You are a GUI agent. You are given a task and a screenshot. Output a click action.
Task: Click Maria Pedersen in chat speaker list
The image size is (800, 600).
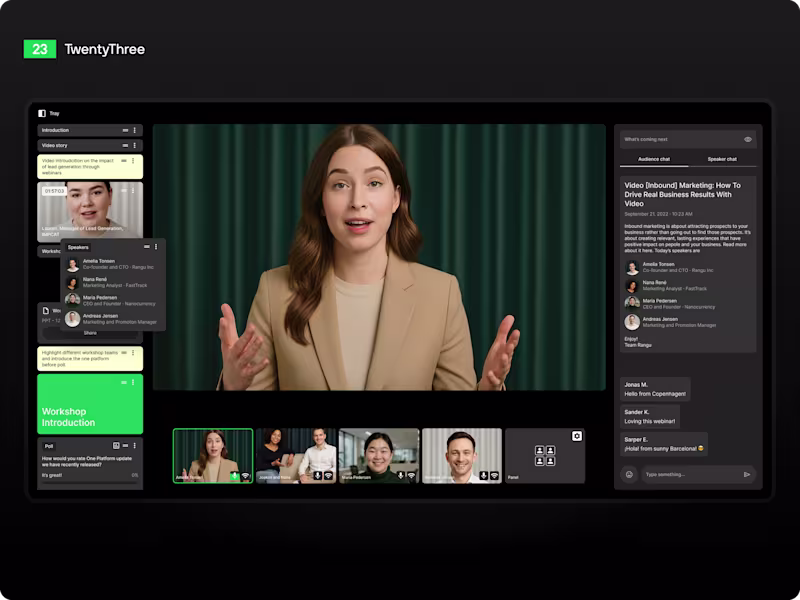[x=670, y=304]
